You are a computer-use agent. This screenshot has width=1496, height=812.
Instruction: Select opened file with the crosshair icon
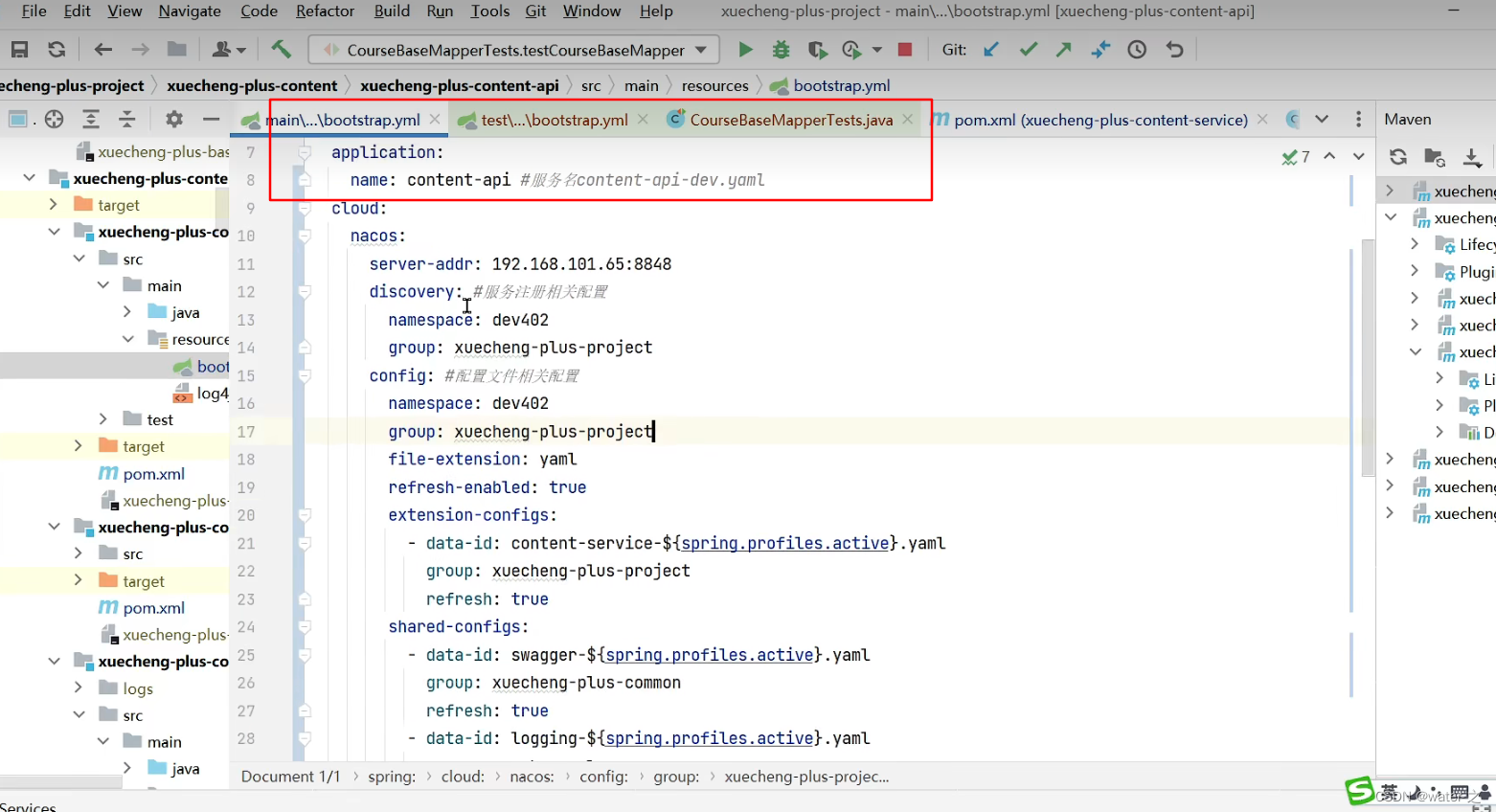[x=55, y=119]
